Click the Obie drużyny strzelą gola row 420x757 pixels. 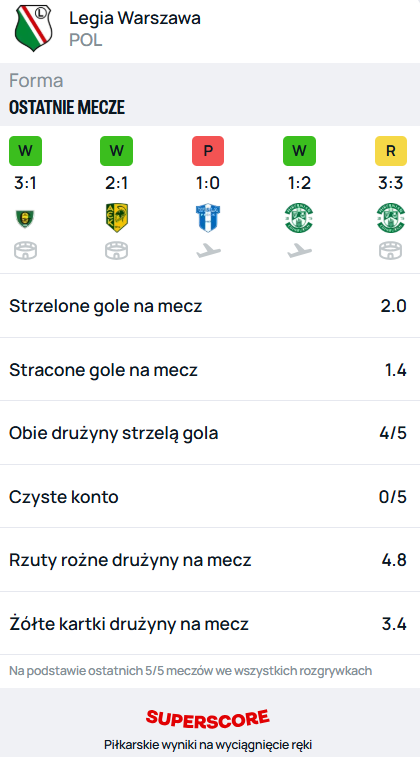[x=210, y=433]
